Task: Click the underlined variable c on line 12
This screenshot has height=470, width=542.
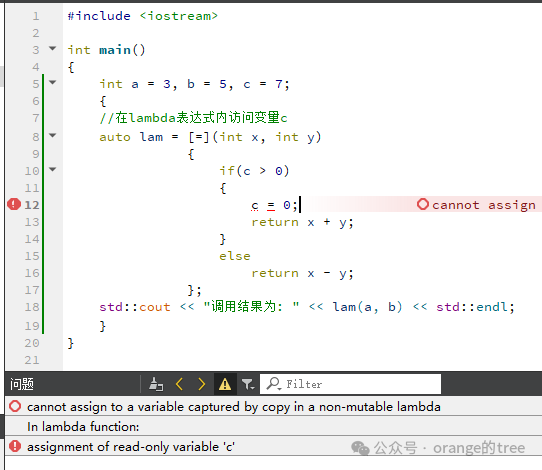Action: (x=255, y=205)
